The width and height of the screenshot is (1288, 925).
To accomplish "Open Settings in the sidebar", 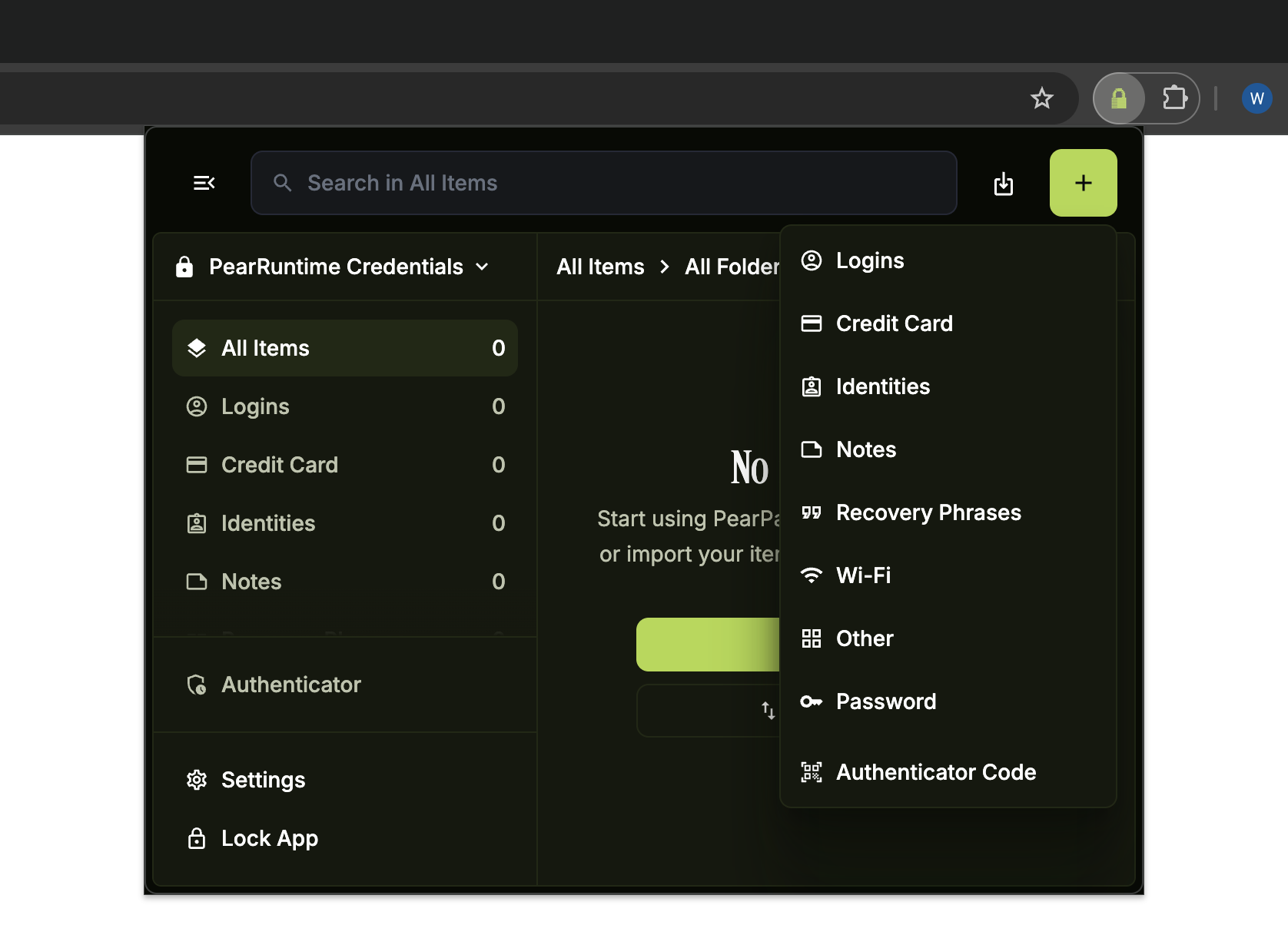I will coord(345,780).
